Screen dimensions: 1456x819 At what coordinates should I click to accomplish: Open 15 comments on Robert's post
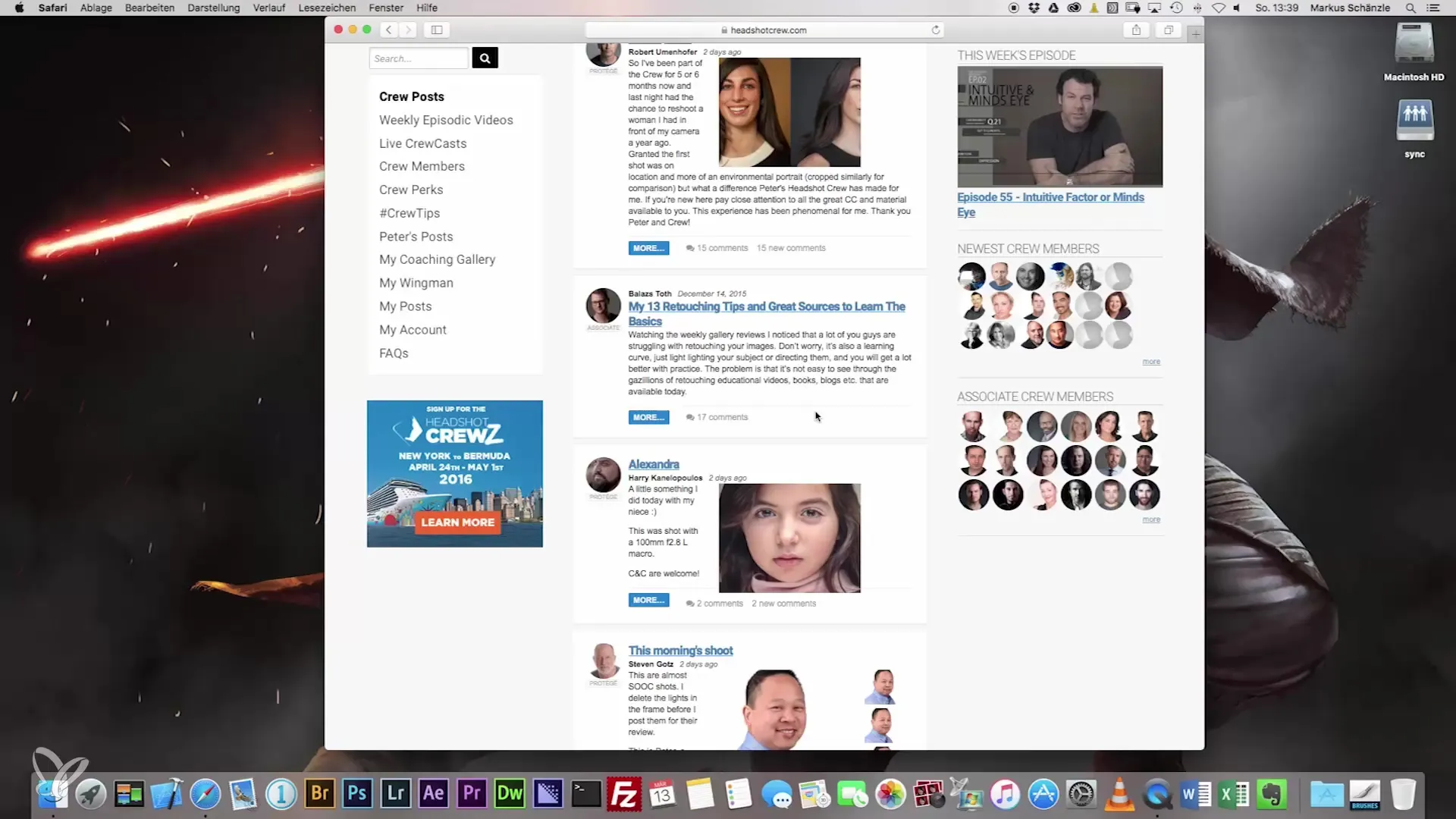(x=717, y=248)
